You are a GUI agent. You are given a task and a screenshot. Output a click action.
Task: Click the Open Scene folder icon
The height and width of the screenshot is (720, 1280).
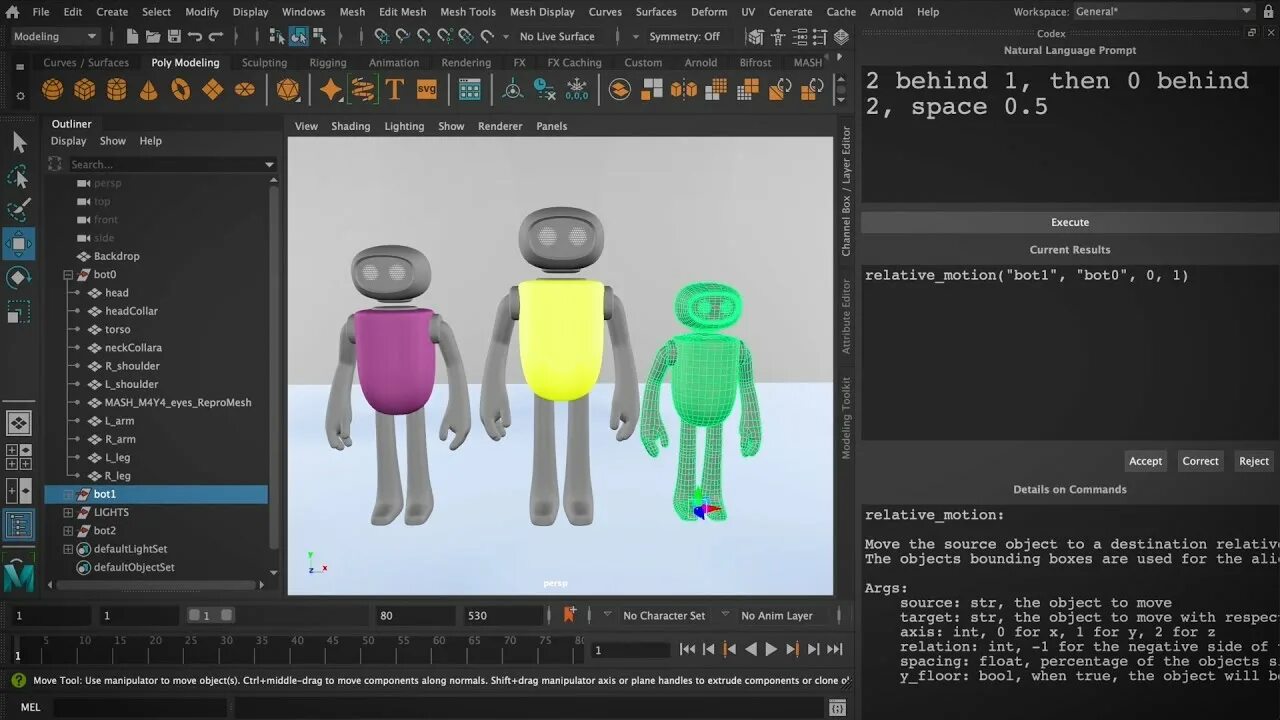click(x=153, y=36)
